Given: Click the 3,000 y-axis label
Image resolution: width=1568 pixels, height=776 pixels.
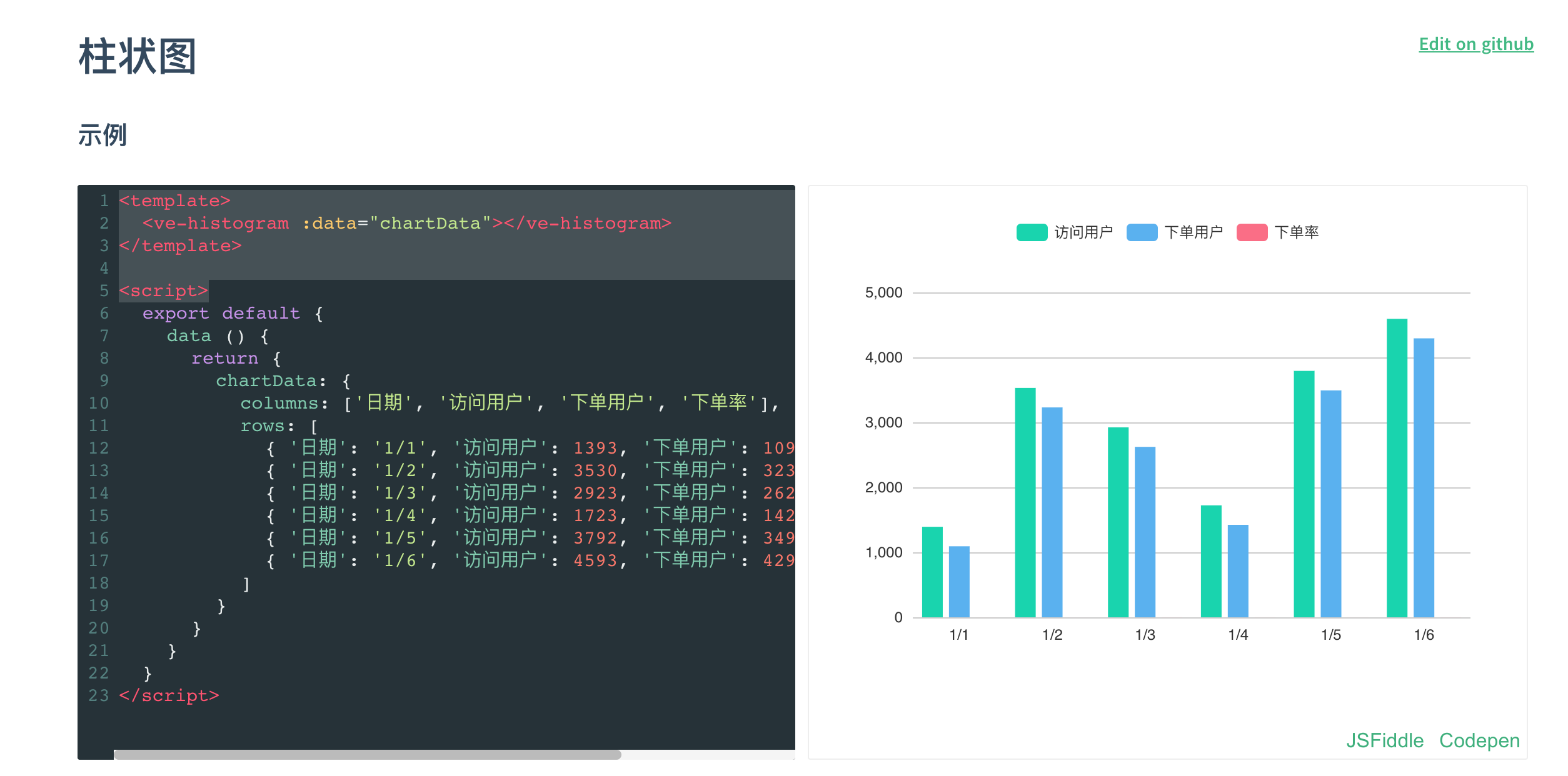Looking at the screenshot, I should pos(883,422).
